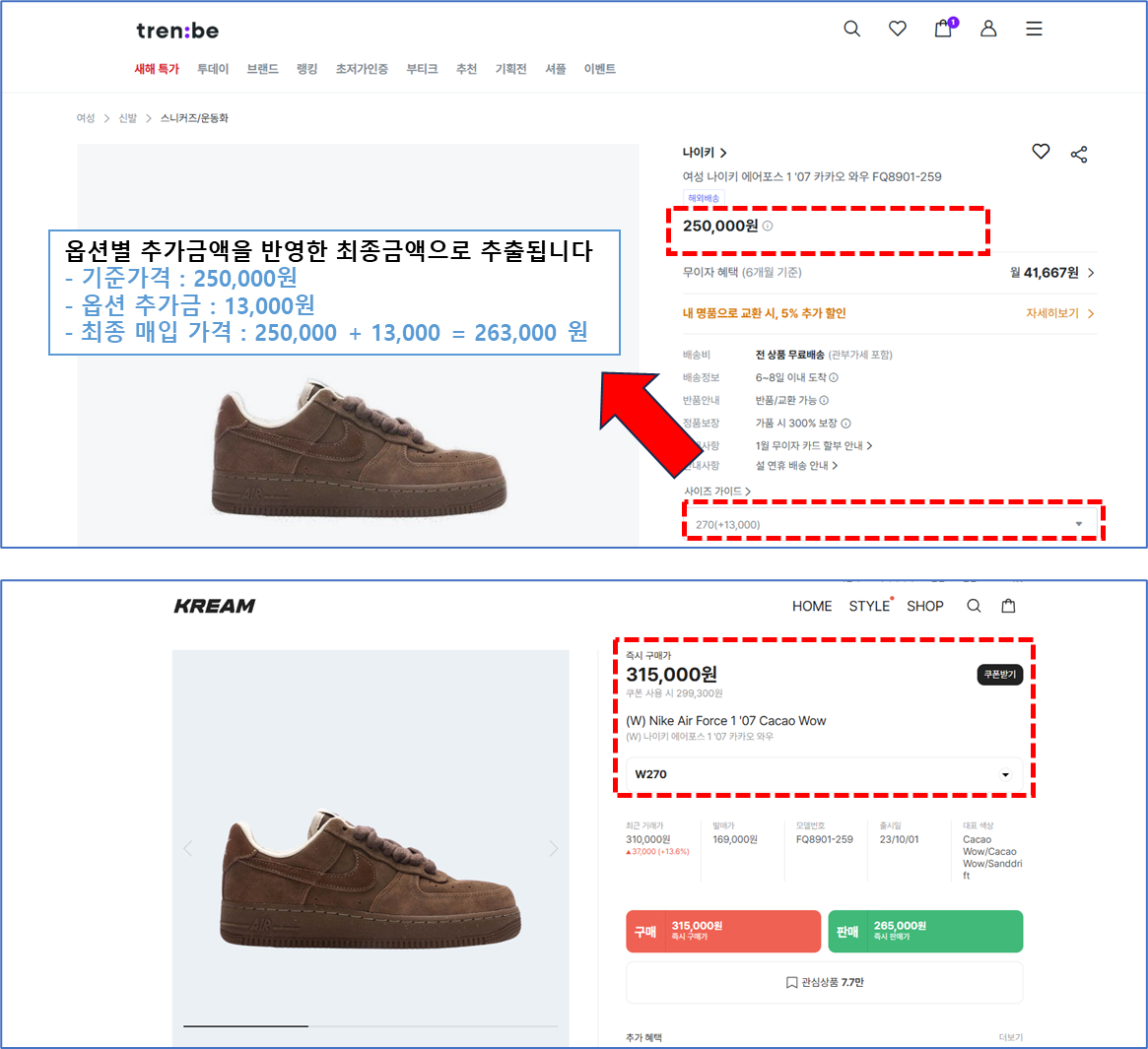Image resolution: width=1148 pixels, height=1049 pixels.
Task: Click the 발매가 169,000원 value
Action: tap(735, 839)
